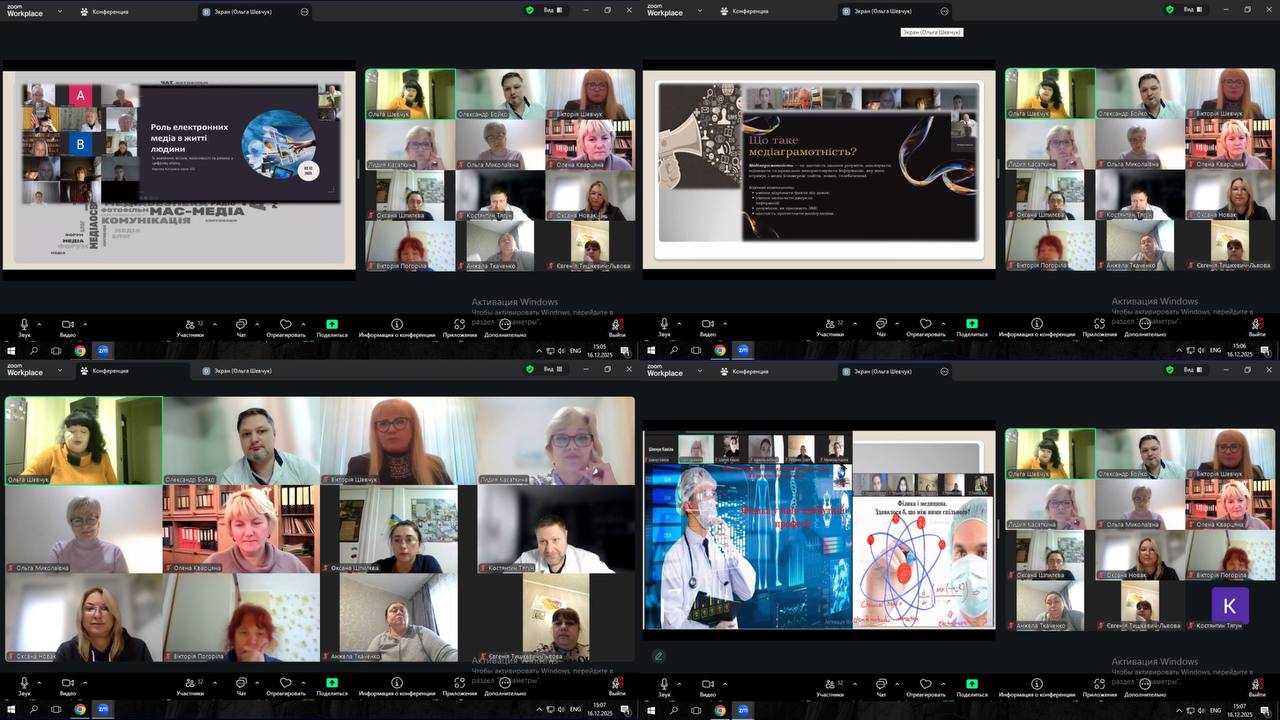Viewport: 1280px width, 720px height.
Task: Expand audio options arrow beside Звук in медіаграмотність window
Action: (x=679, y=324)
